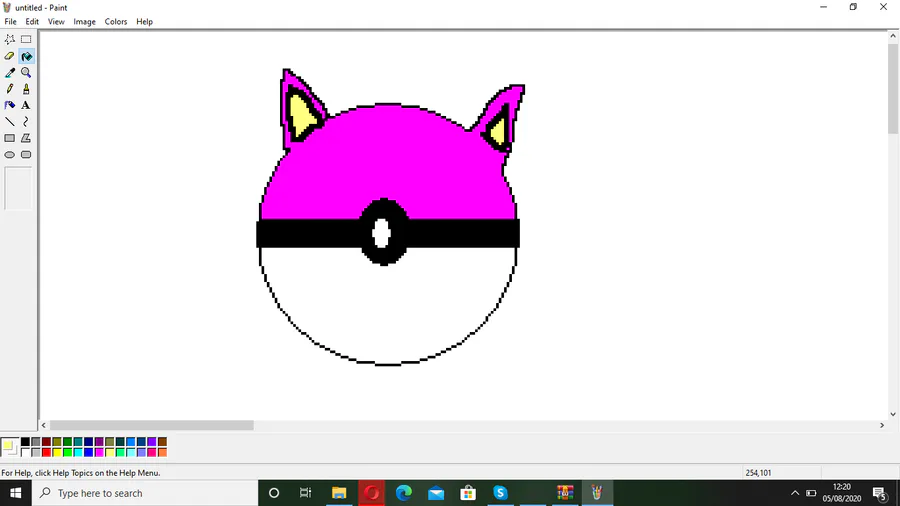This screenshot has width=900, height=506.
Task: Select the Magnifier tool
Action: click(26, 73)
